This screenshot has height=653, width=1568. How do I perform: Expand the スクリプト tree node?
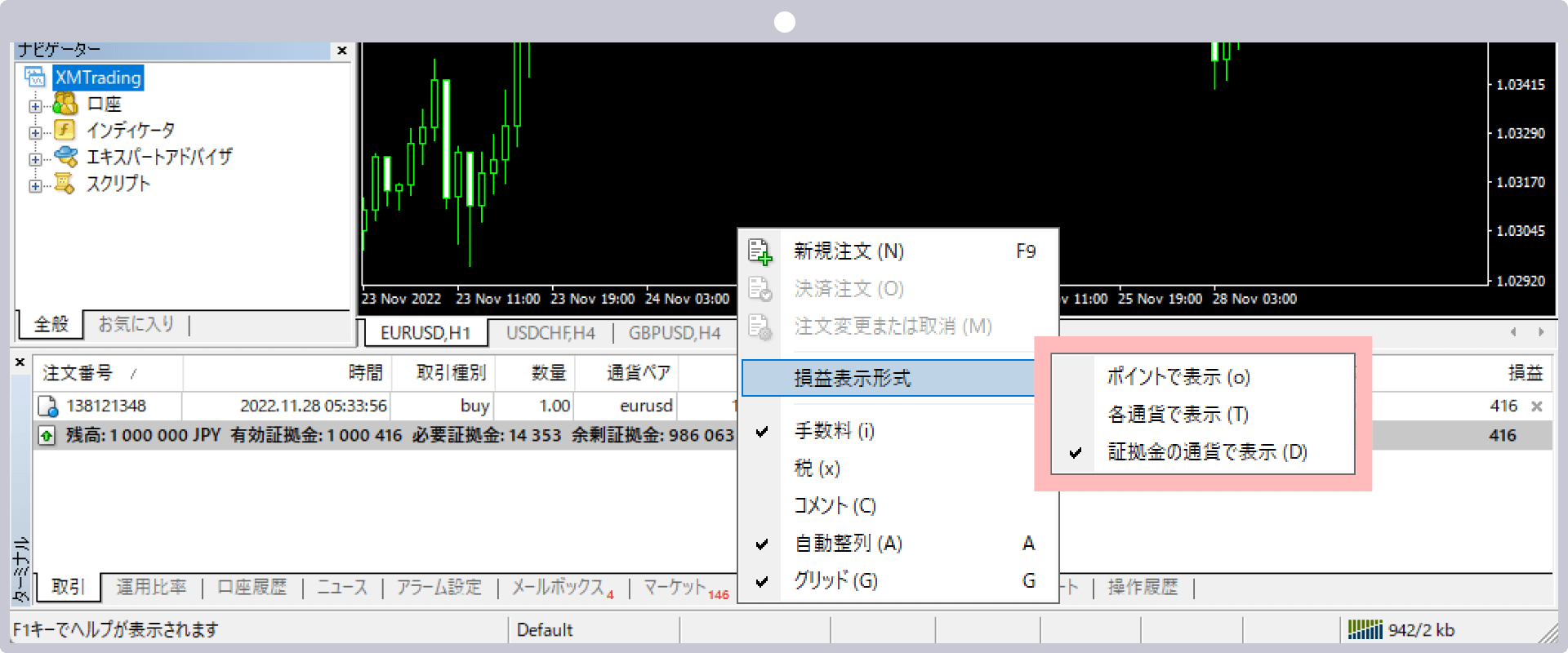tap(35, 186)
